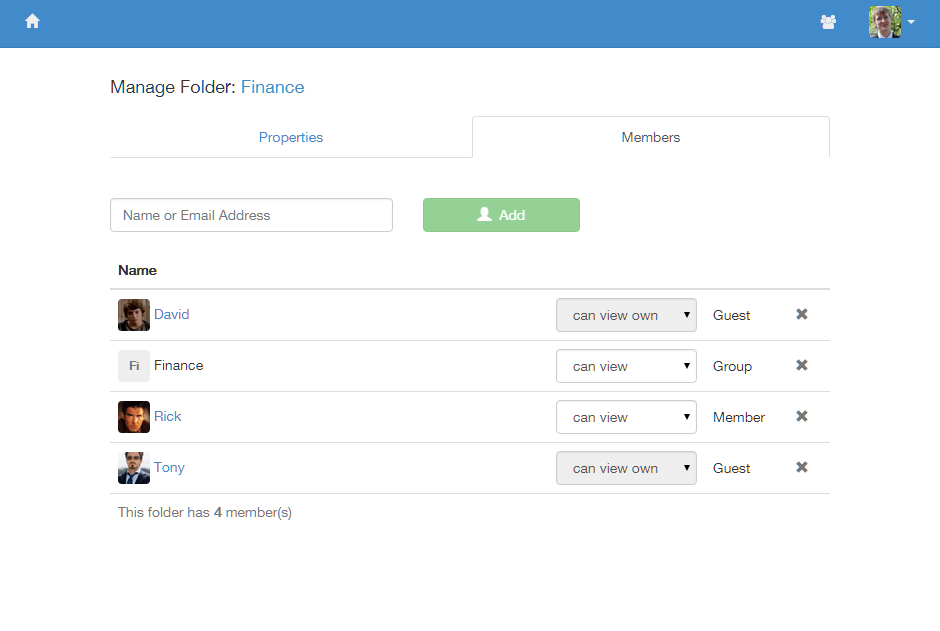Open Tony's permission dropdown

[x=626, y=468]
